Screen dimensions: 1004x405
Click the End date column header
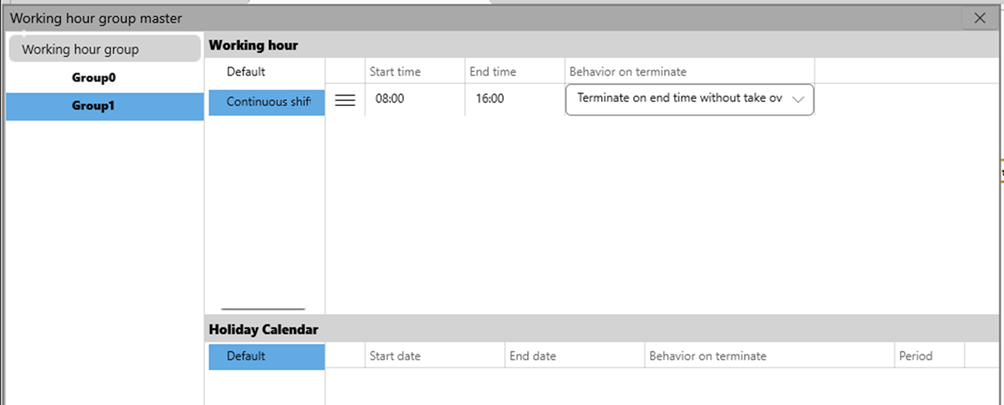tap(533, 356)
